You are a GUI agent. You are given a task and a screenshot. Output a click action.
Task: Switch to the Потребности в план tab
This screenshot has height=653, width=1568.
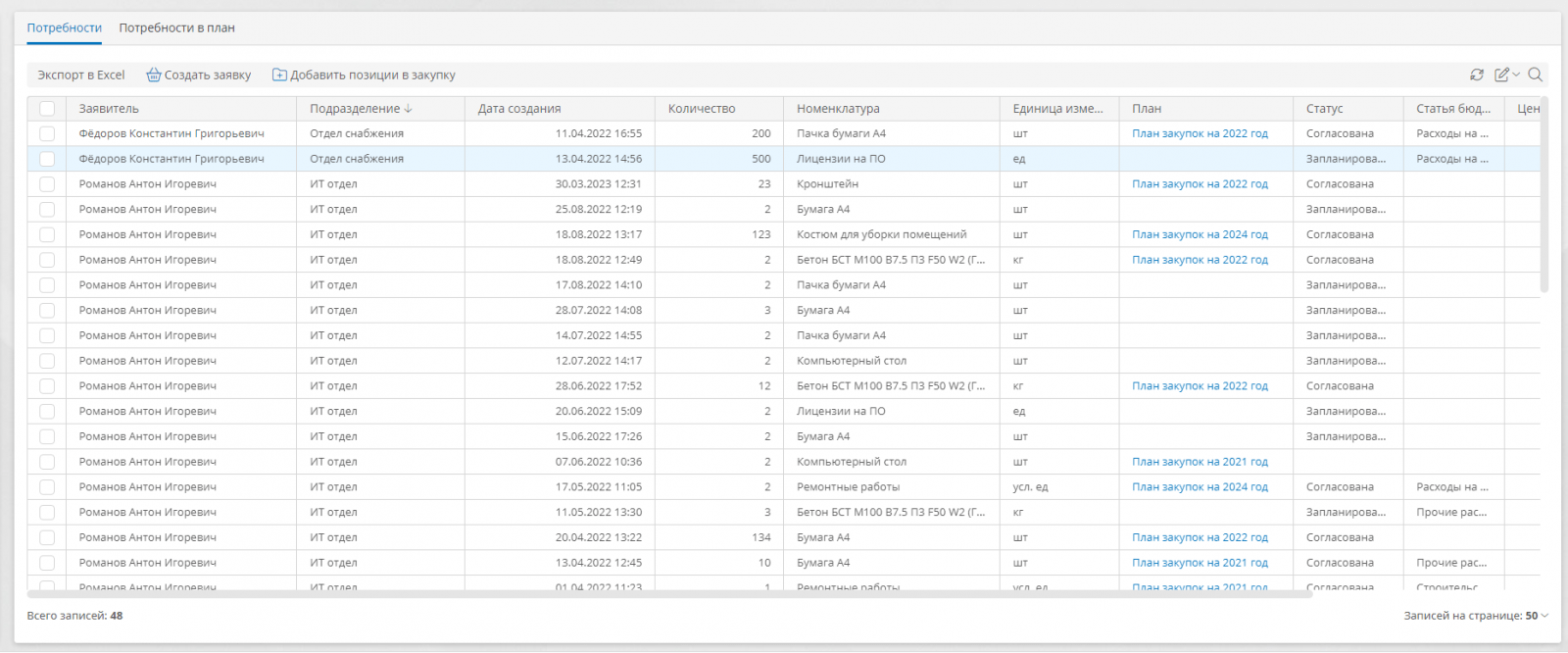(x=176, y=28)
